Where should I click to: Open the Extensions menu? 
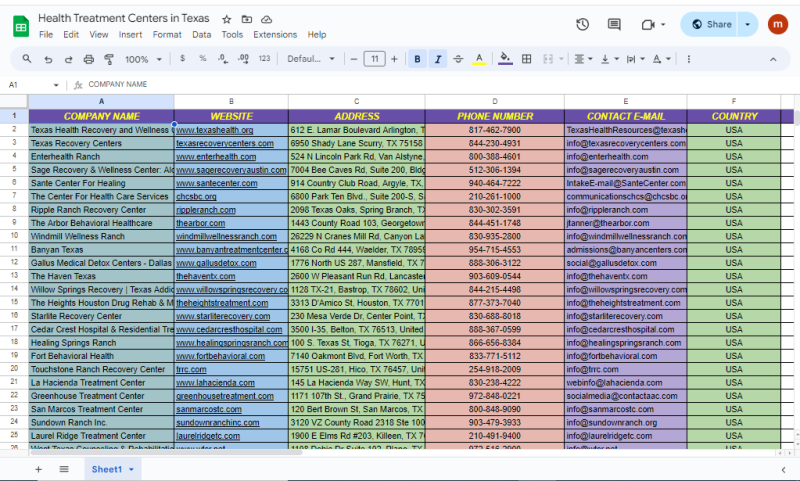point(275,35)
